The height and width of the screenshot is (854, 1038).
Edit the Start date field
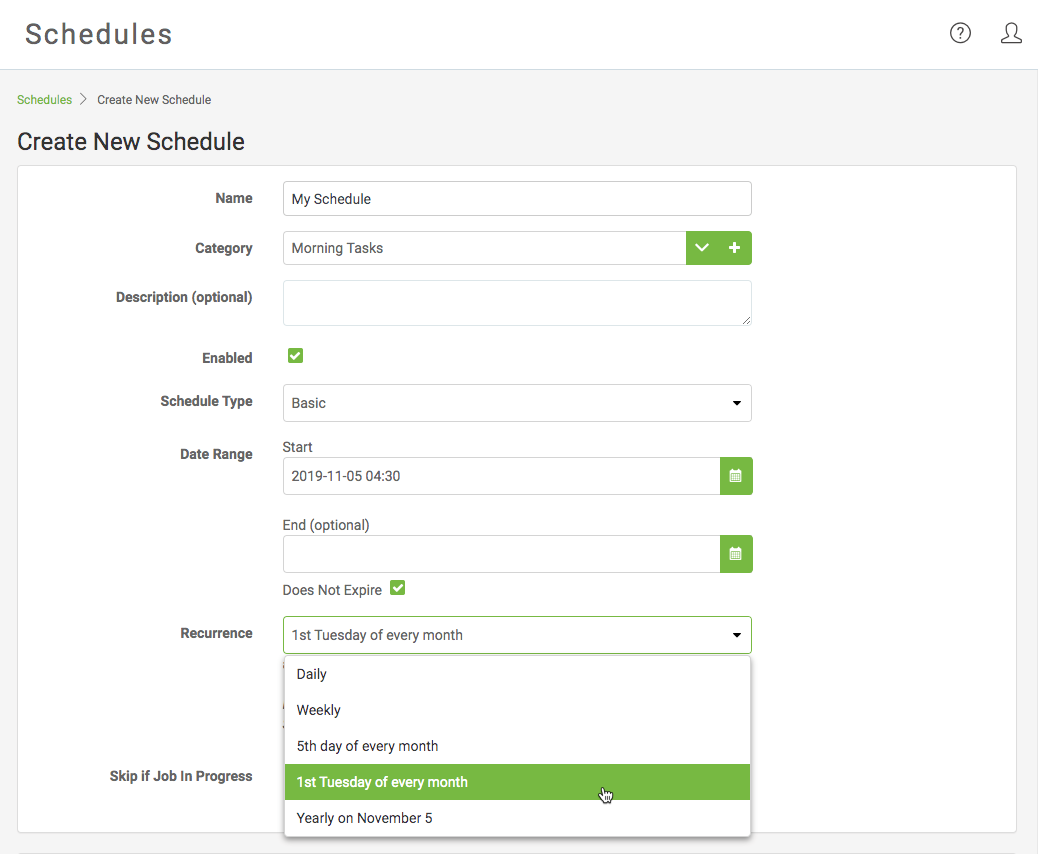[x=502, y=476]
